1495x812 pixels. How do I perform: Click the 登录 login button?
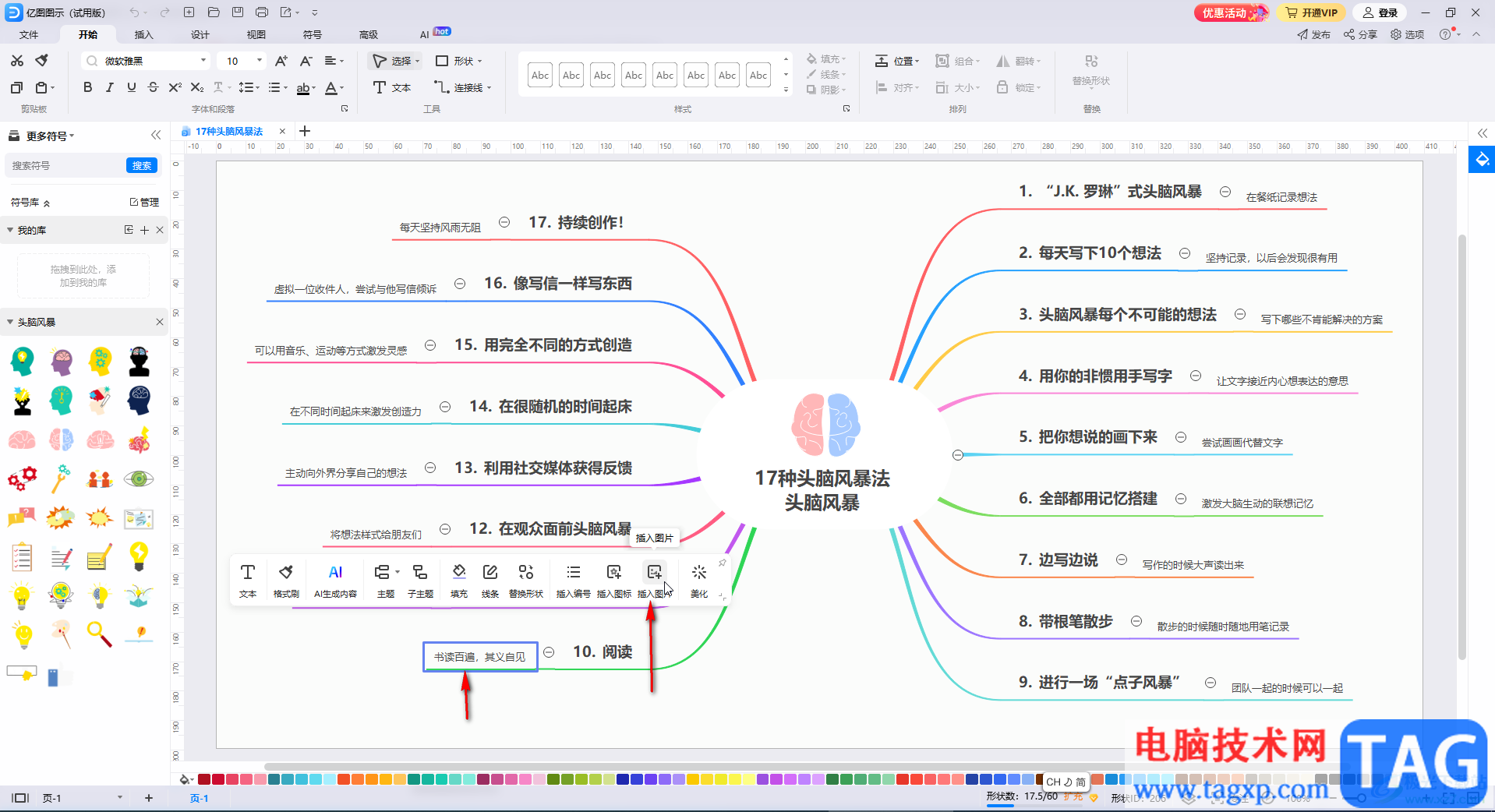pyautogui.click(x=1380, y=12)
